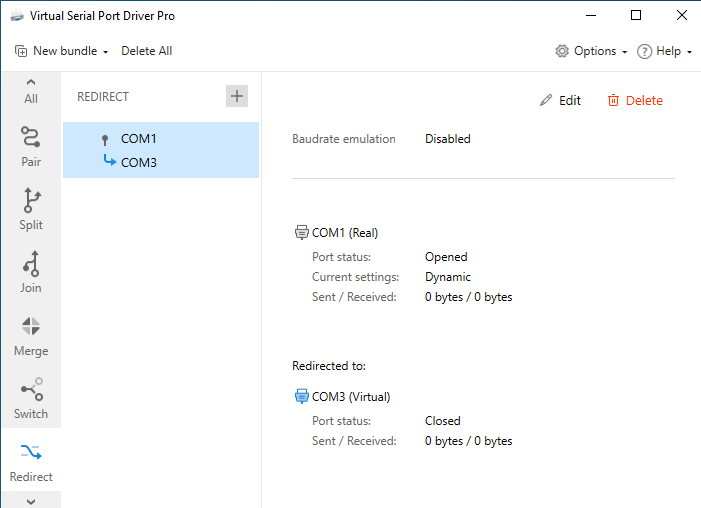Open the Pair bundle section

pyautogui.click(x=31, y=147)
